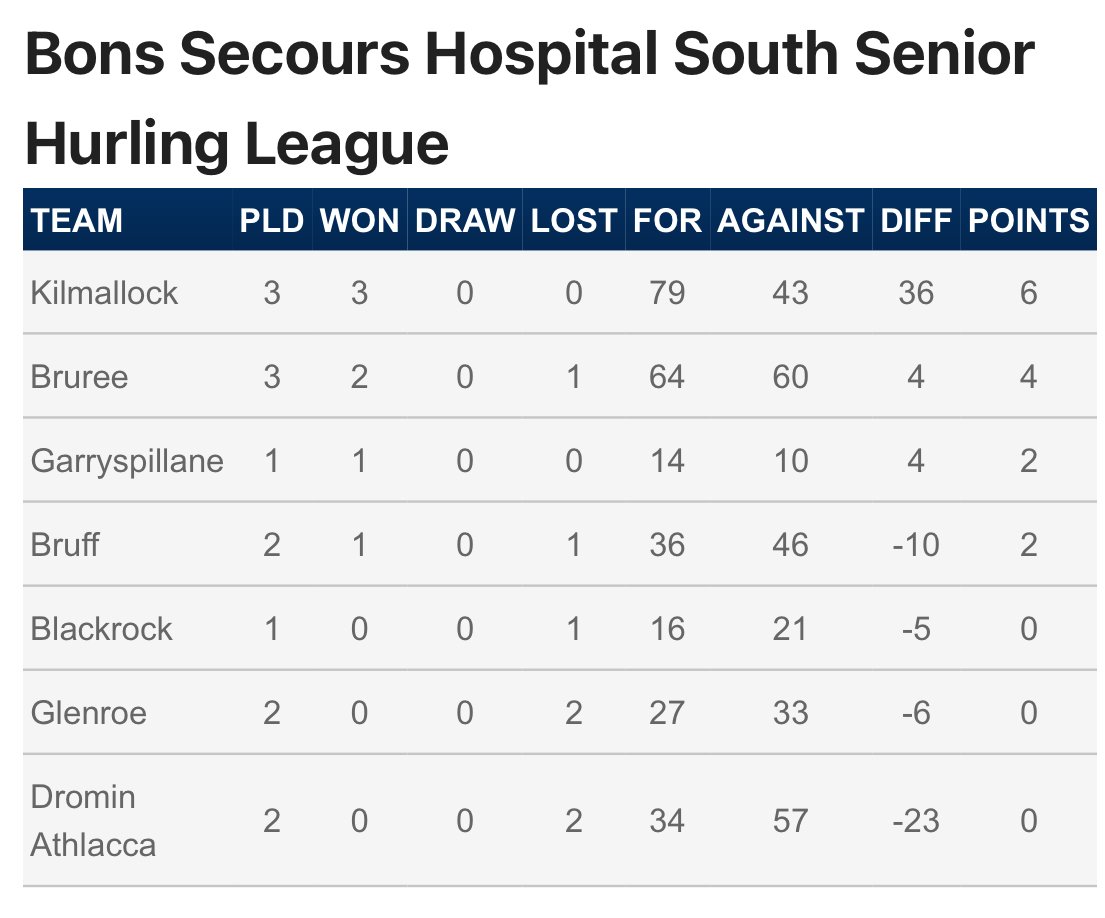The width and height of the screenshot is (1105, 918).
Task: Select the WON column header
Action: pyautogui.click(x=359, y=221)
